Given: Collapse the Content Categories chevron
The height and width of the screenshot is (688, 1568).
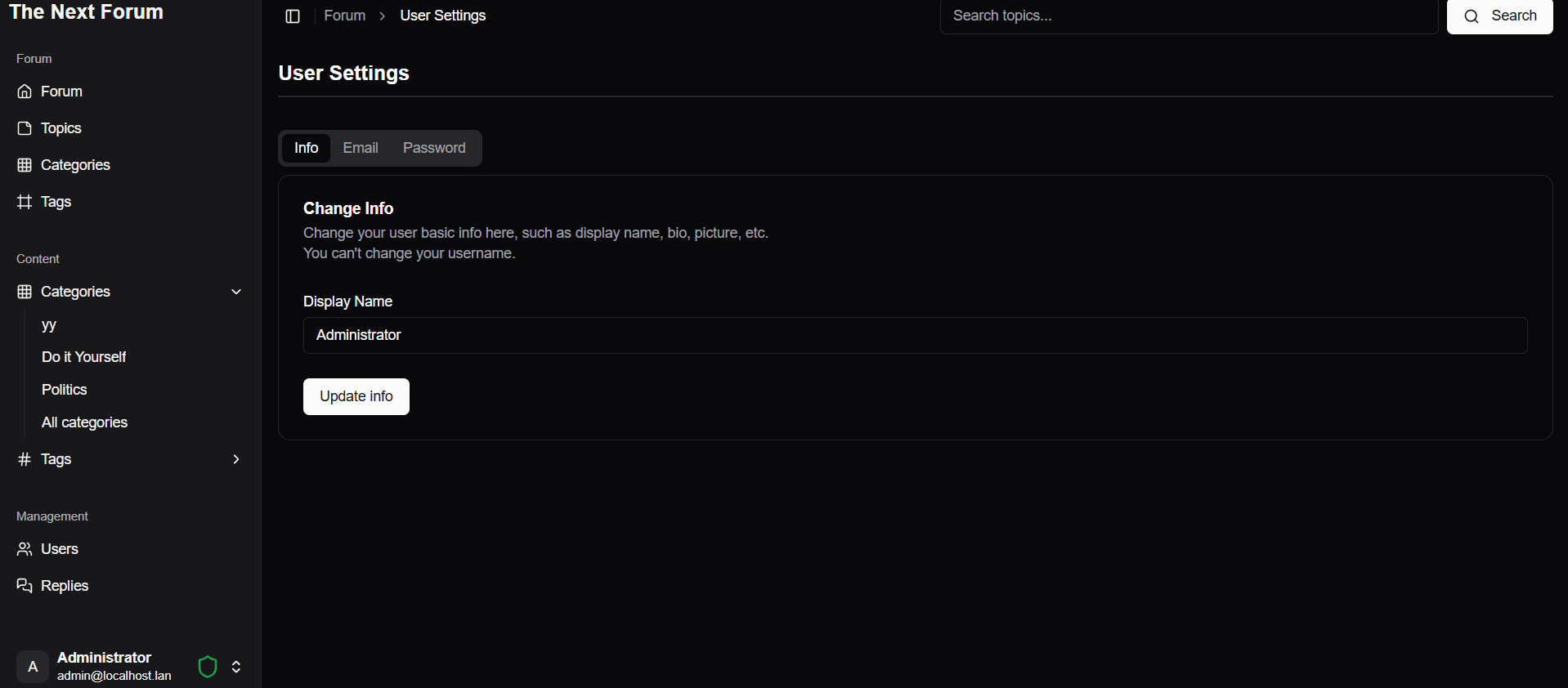Looking at the screenshot, I should click(236, 292).
